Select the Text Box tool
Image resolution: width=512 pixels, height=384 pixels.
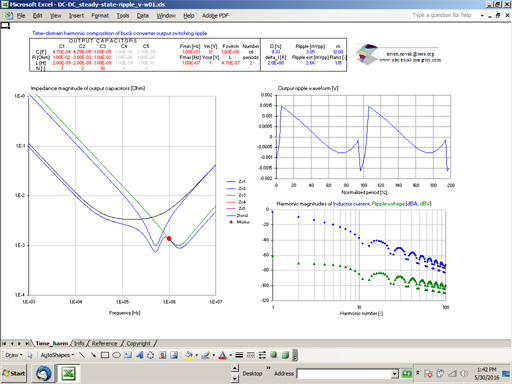pos(128,355)
